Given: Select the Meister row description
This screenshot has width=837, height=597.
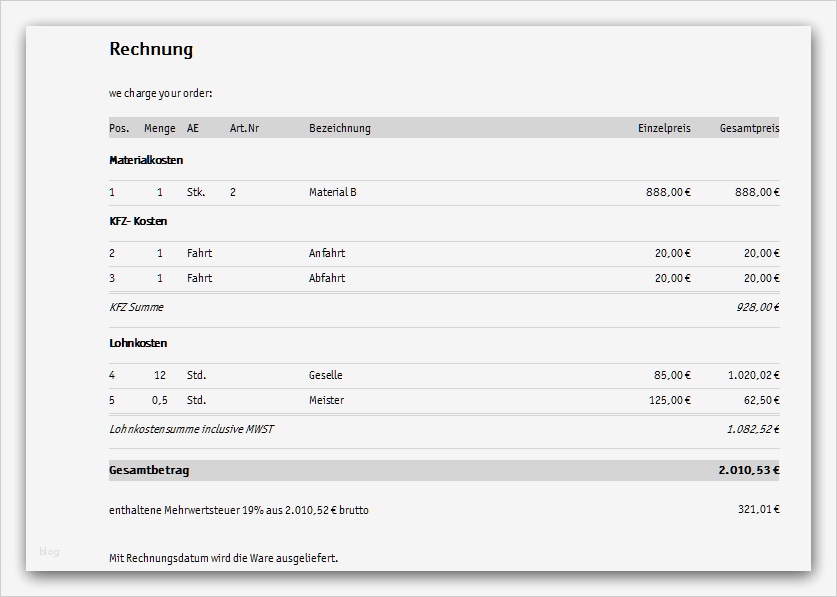Looking at the screenshot, I should (326, 400).
